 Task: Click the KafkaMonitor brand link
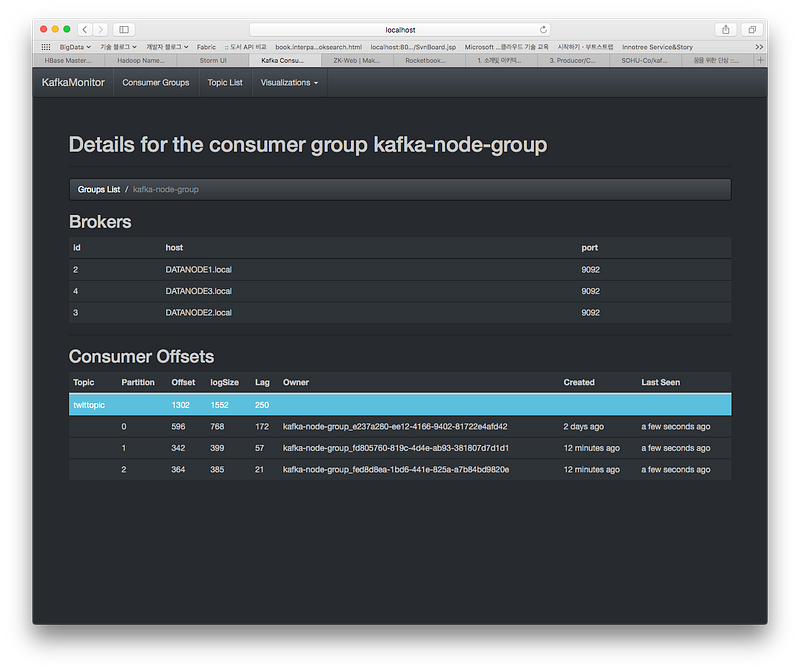tap(73, 83)
